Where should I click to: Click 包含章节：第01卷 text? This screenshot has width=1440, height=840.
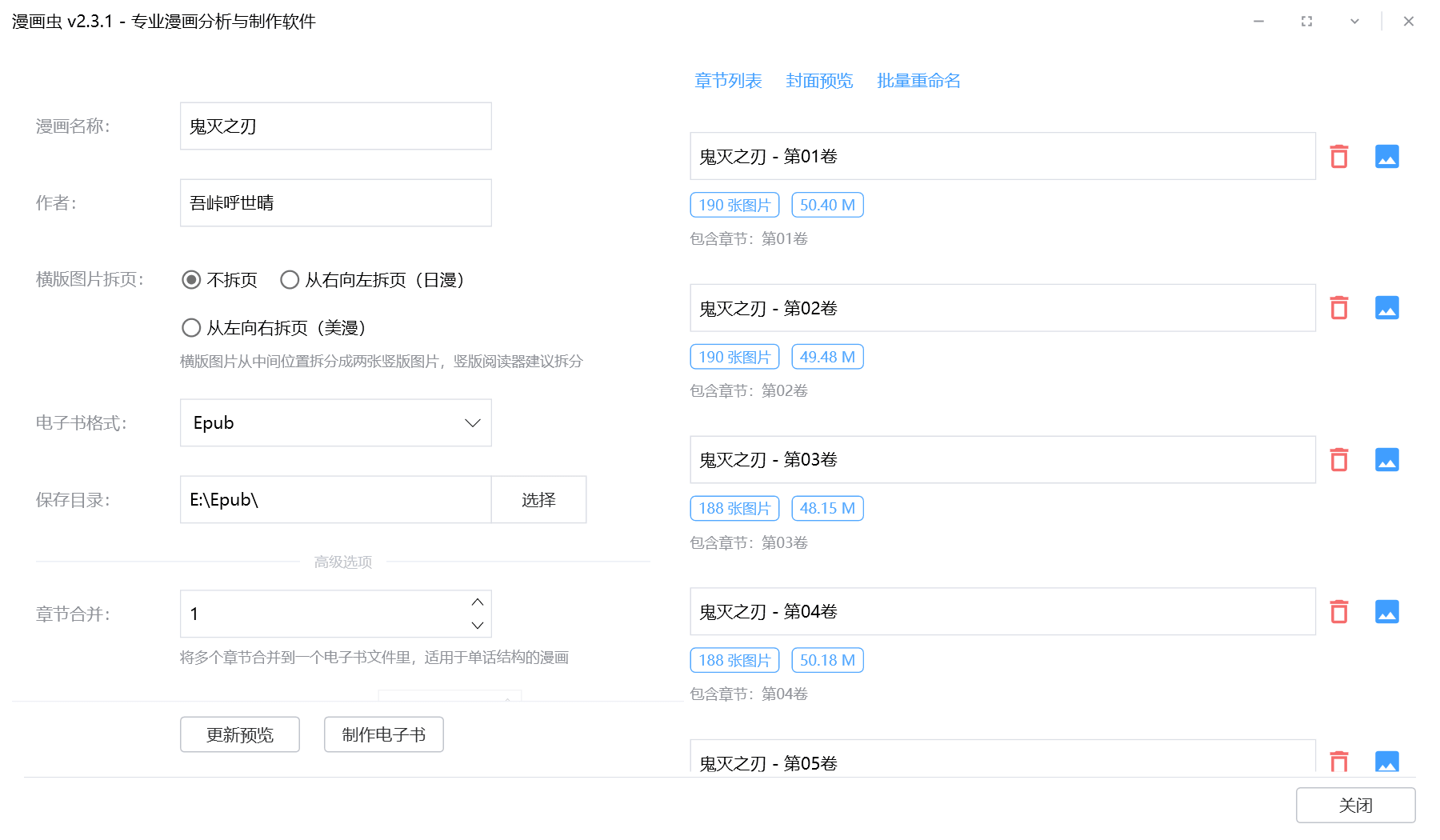coord(749,239)
